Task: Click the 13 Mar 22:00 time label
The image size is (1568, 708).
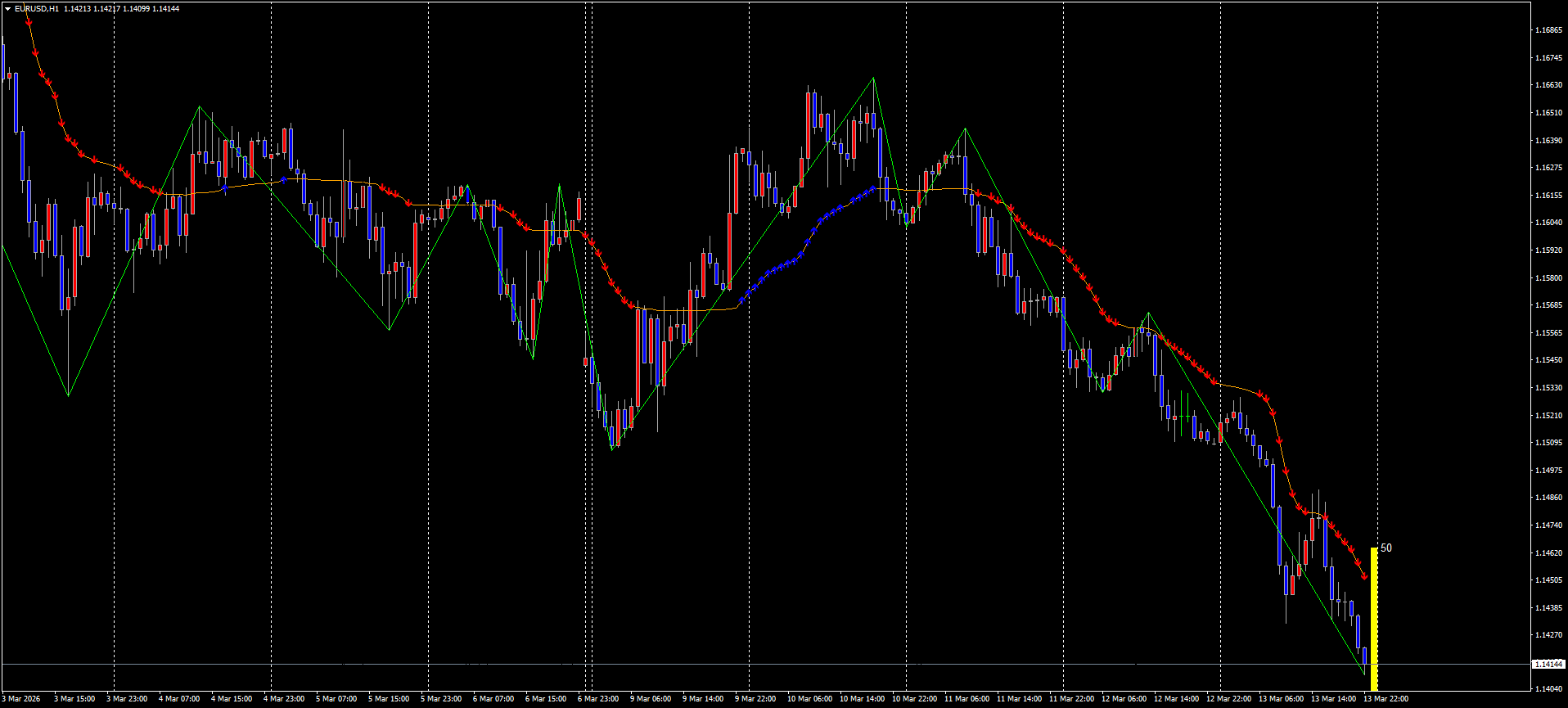Action: click(x=1386, y=699)
